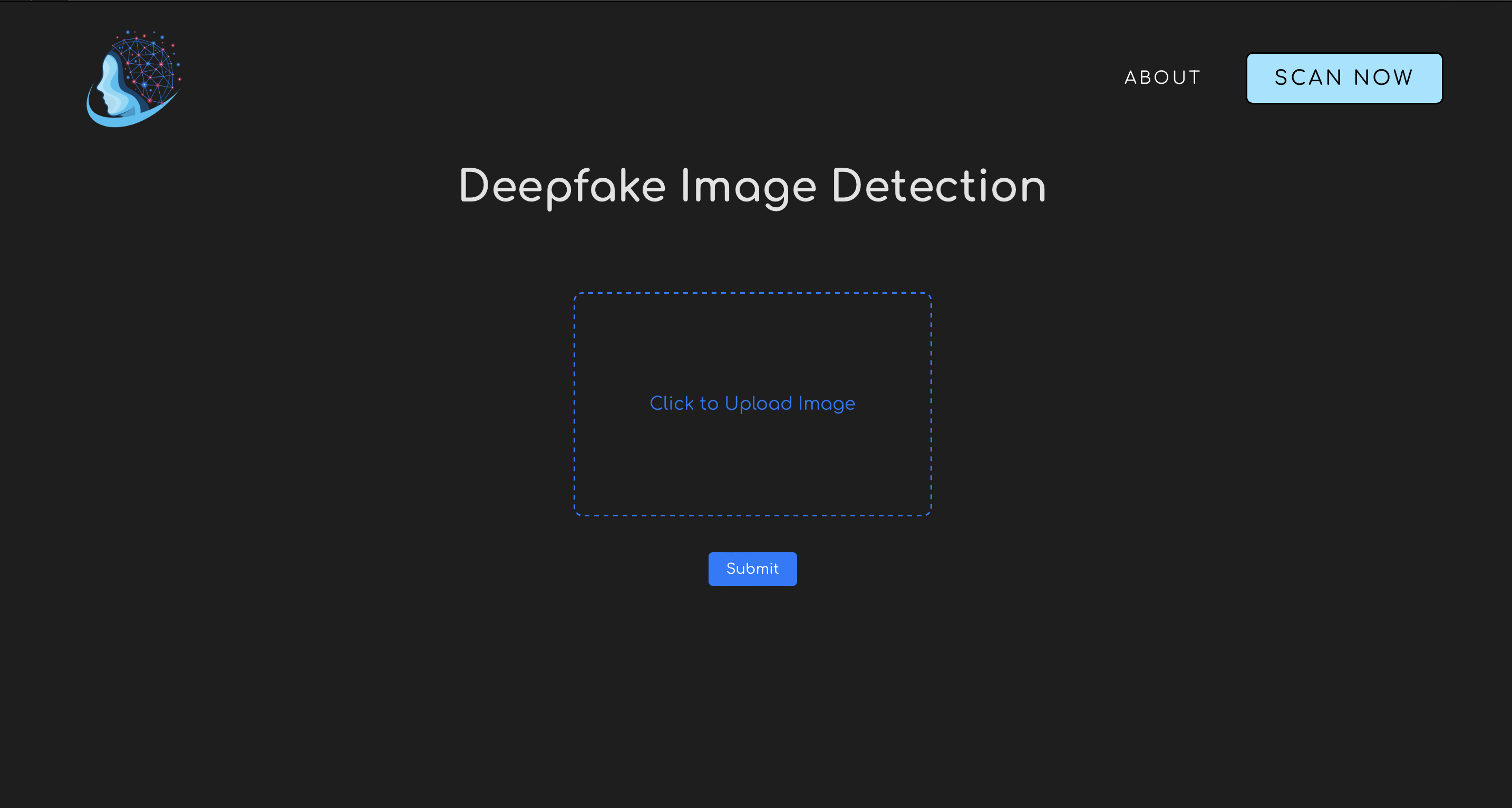This screenshot has width=1512, height=808.
Task: Click the Deepfake Image Detection heading
Action: pyautogui.click(x=752, y=186)
